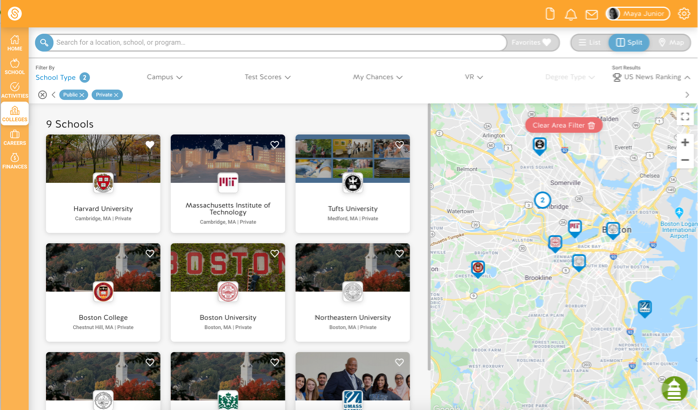Click the Boston College seal on its card
The image size is (698, 410).
[103, 292]
